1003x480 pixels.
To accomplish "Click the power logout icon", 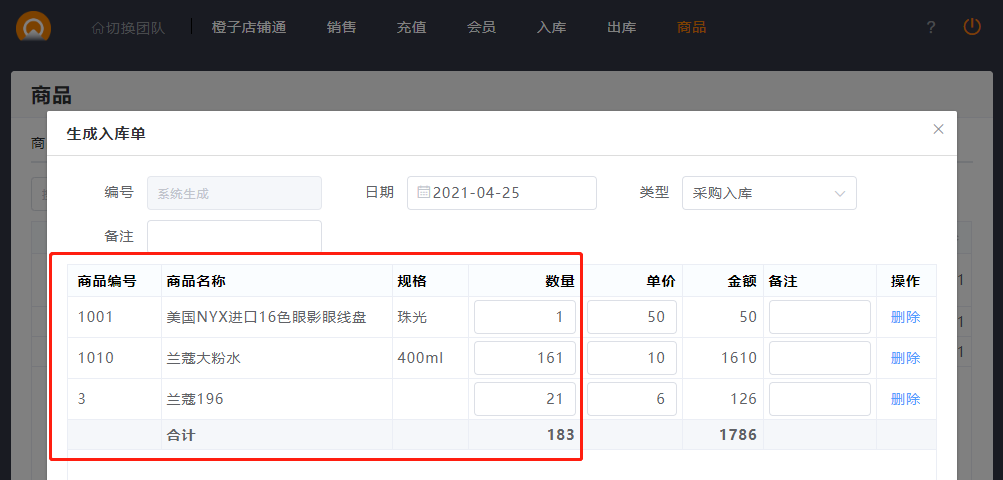I will coord(972,27).
